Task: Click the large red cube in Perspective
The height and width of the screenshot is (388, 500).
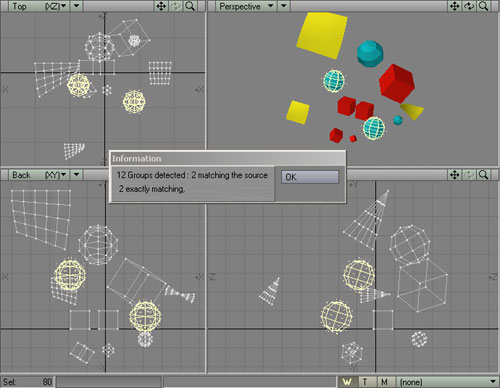Action: [397, 83]
